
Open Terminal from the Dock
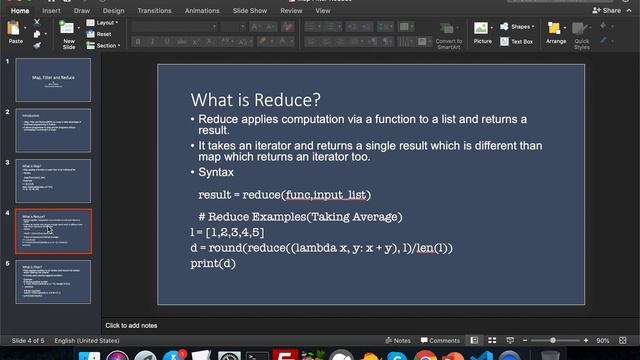point(257,356)
